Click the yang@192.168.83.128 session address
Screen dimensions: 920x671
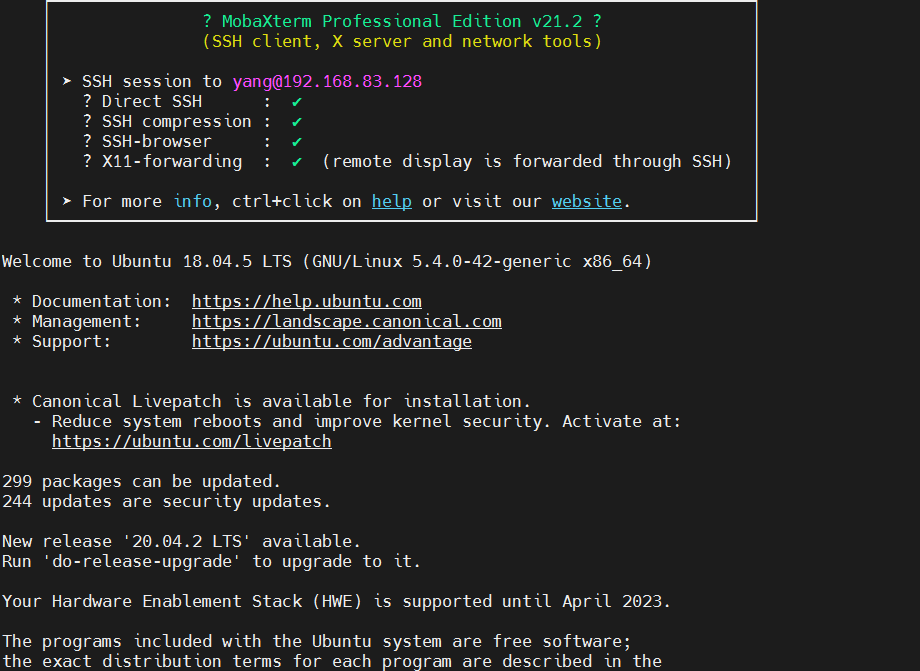(327, 82)
